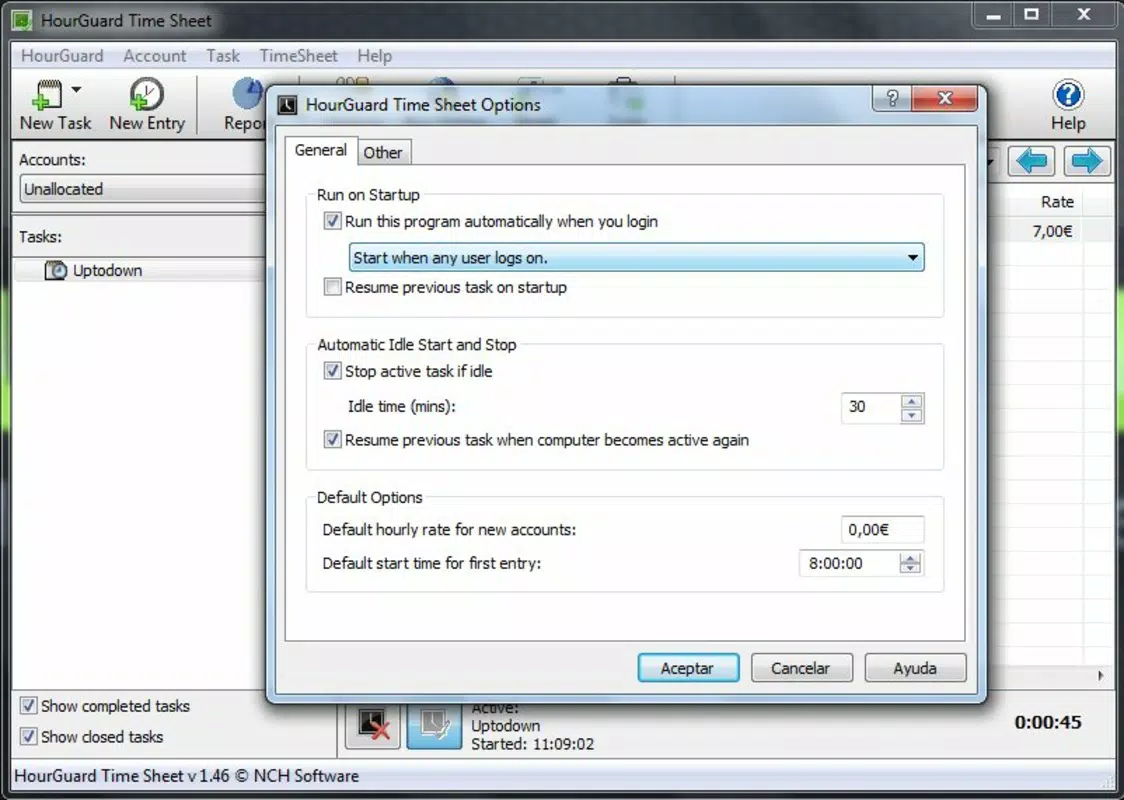The height and width of the screenshot is (800, 1124).
Task: Open the Accounts Unallocated dropdown
Action: [x=143, y=189]
